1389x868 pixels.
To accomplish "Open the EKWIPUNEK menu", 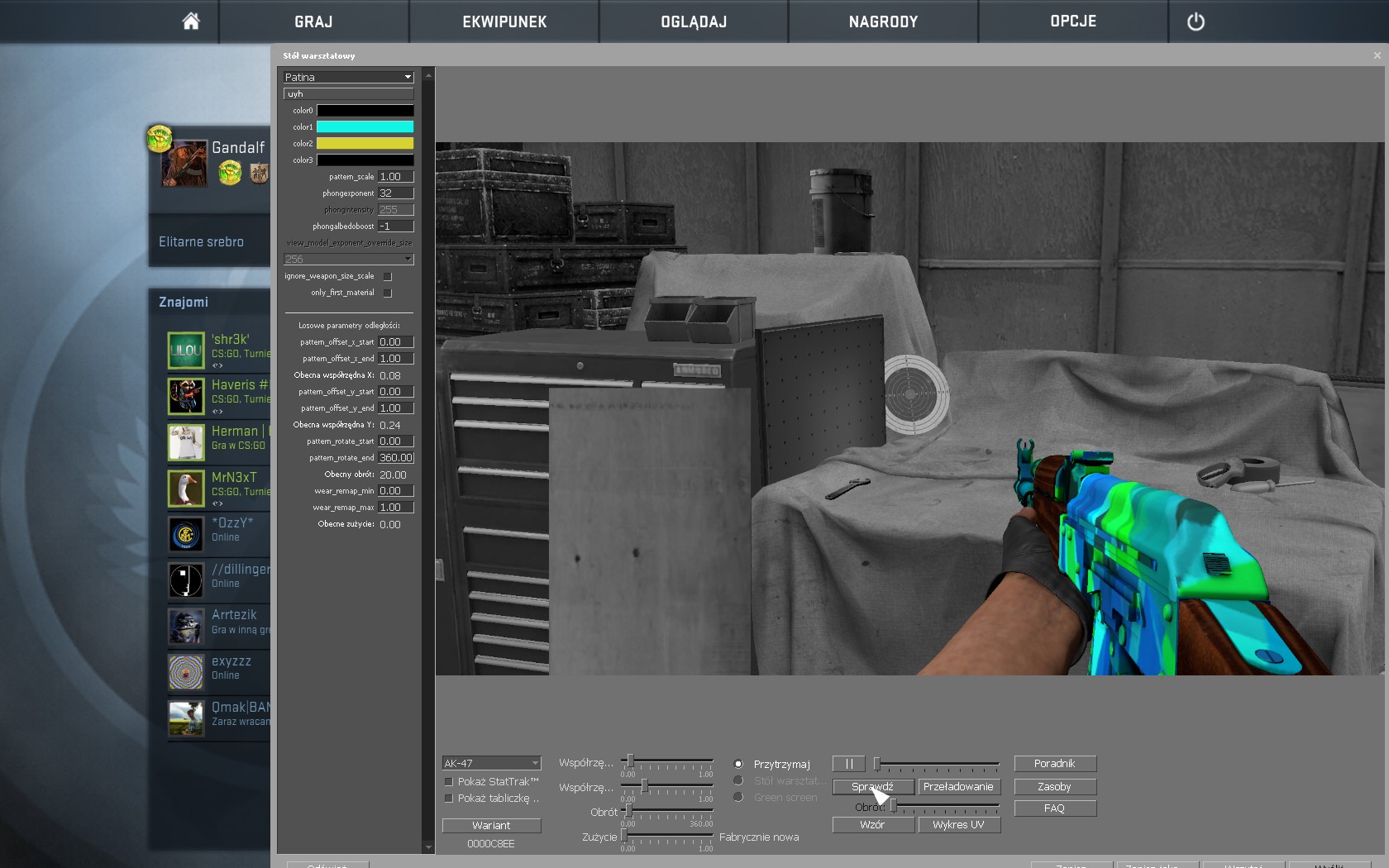I will click(x=504, y=21).
